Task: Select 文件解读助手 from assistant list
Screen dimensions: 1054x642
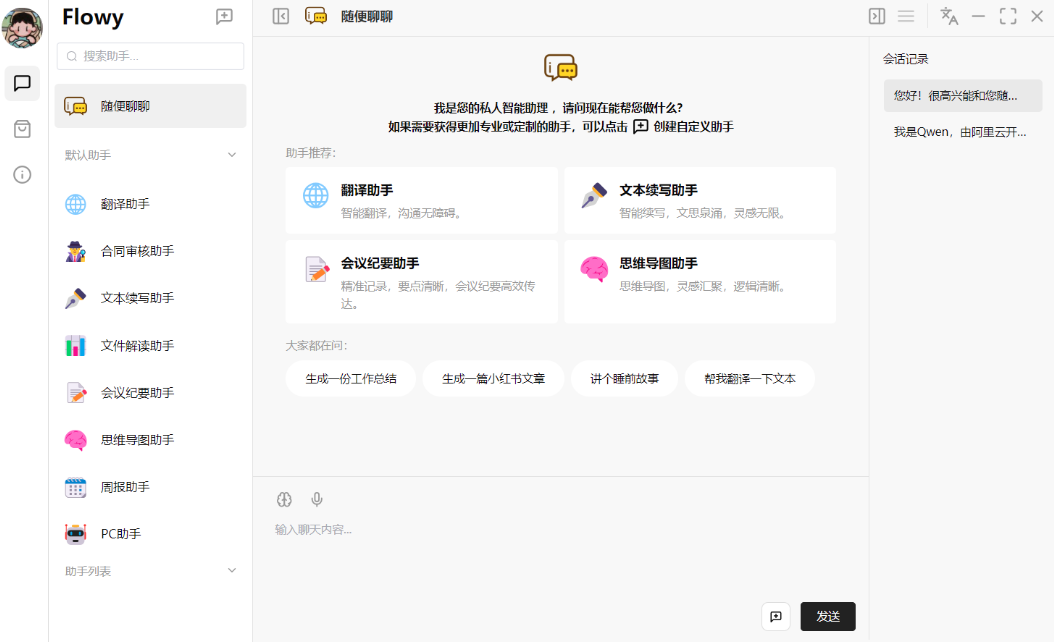Action: (x=137, y=346)
